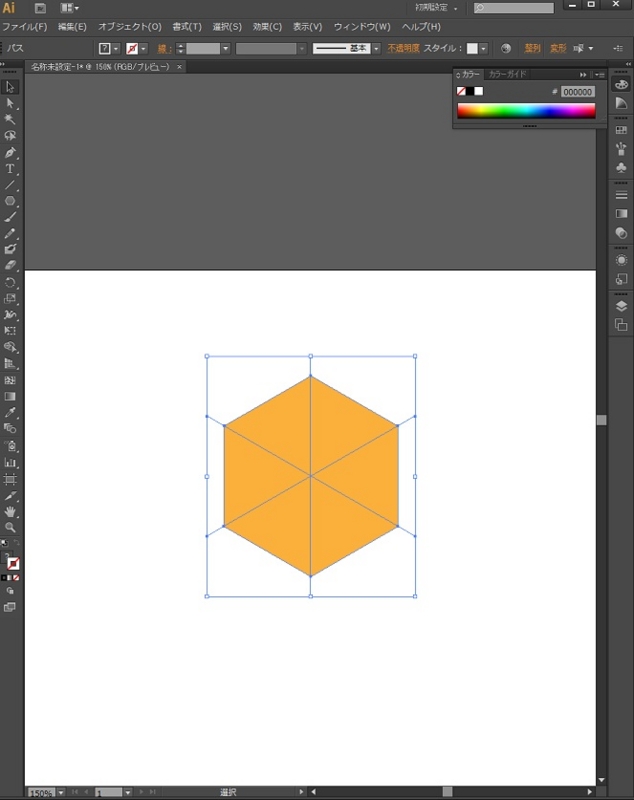Select the Eraser tool
The height and width of the screenshot is (800, 634).
click(x=10, y=265)
